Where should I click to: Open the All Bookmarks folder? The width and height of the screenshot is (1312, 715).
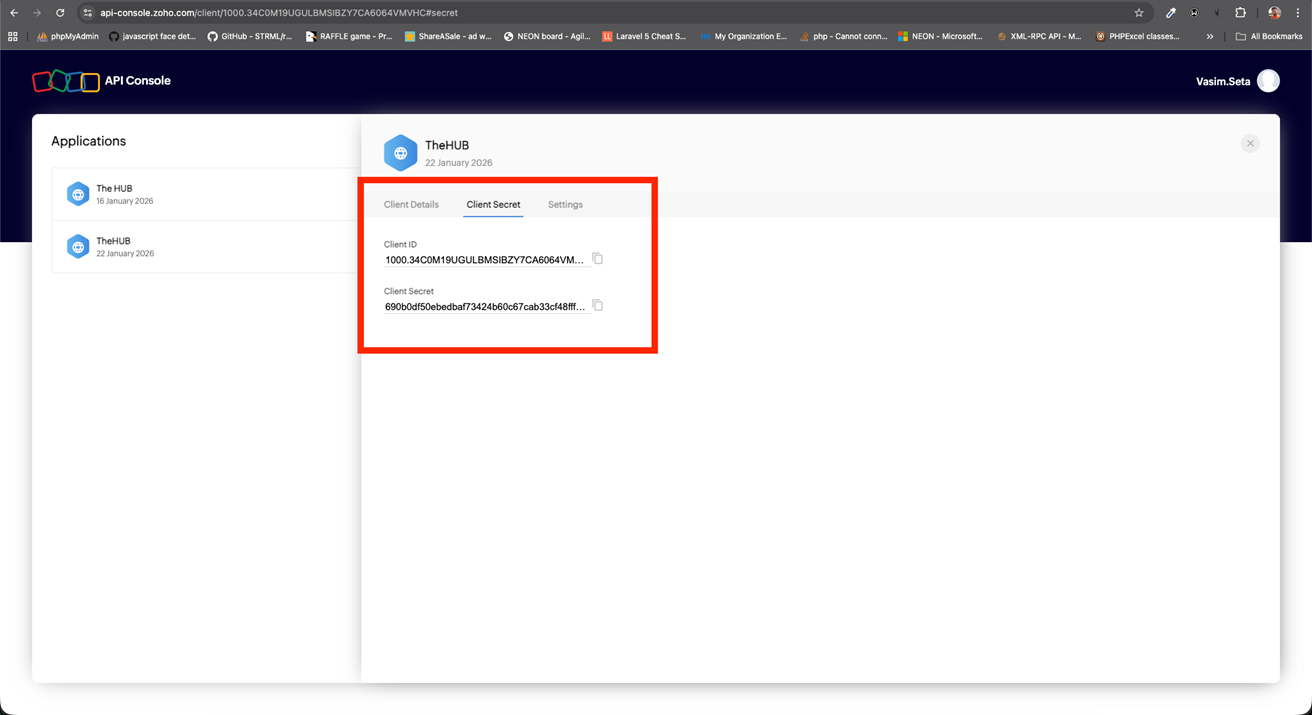click(1269, 37)
